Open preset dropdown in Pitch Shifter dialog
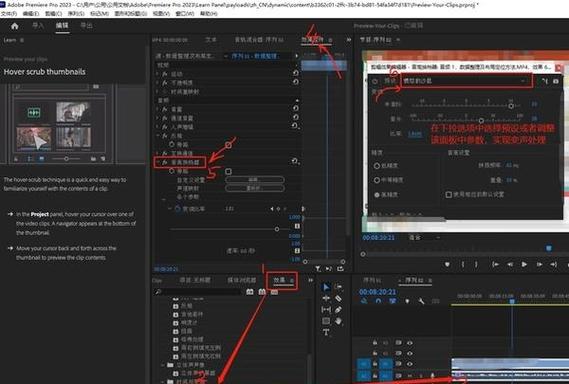 [x=467, y=81]
